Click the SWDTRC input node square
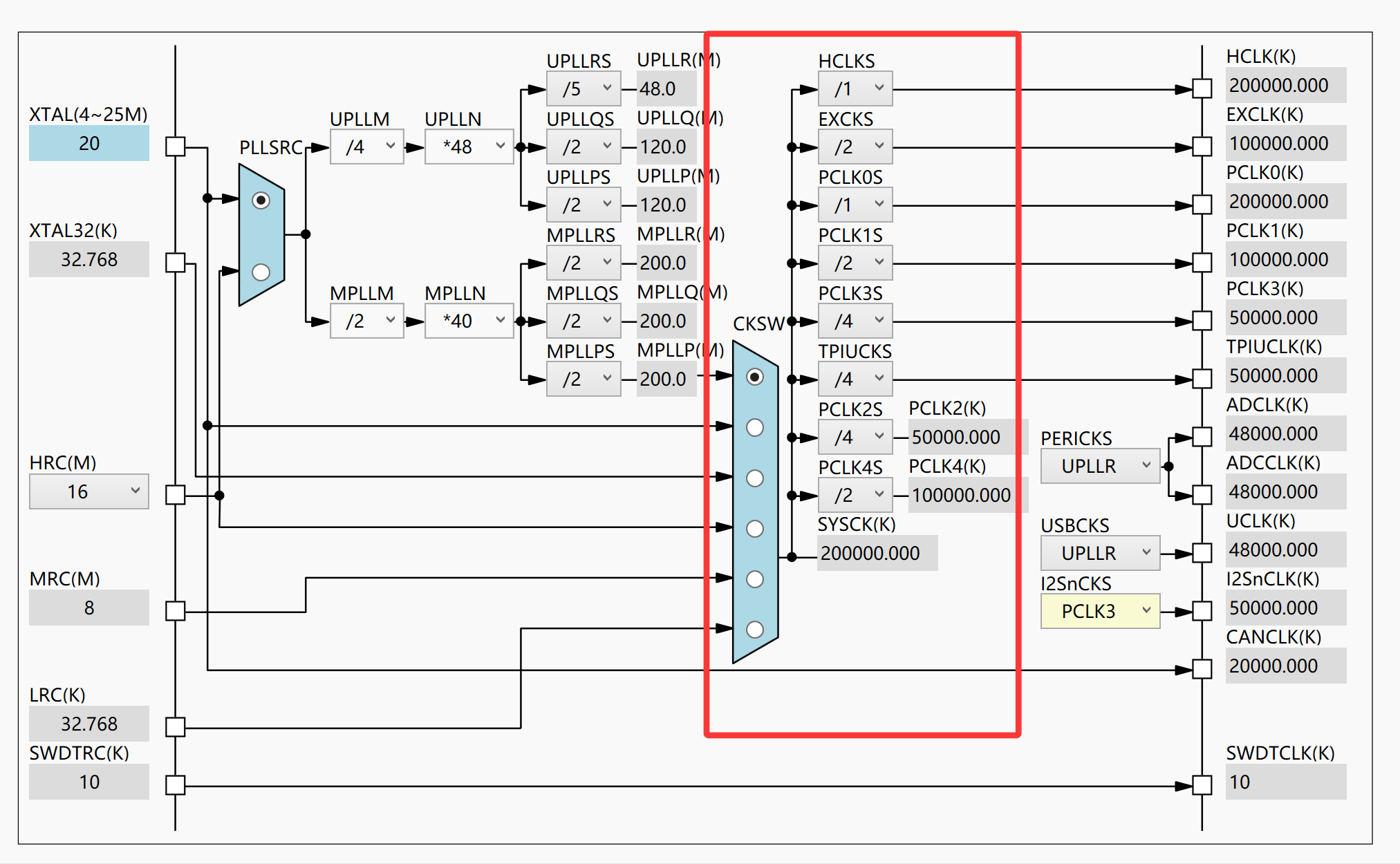The height and width of the screenshot is (864, 1400). pos(176,785)
